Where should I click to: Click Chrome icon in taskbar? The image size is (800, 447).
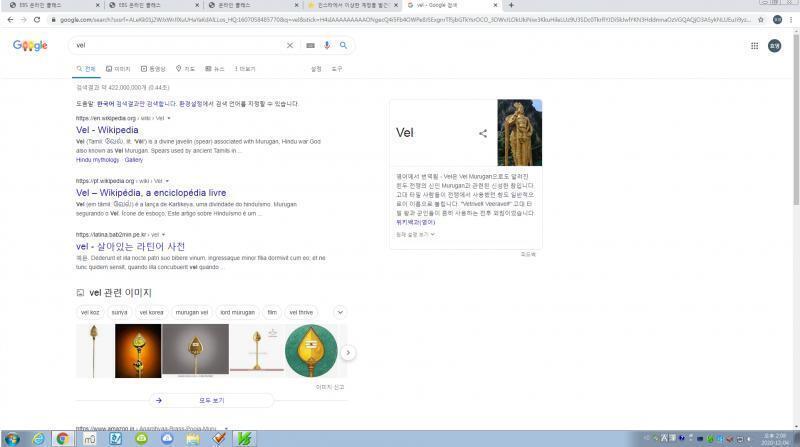63,439
